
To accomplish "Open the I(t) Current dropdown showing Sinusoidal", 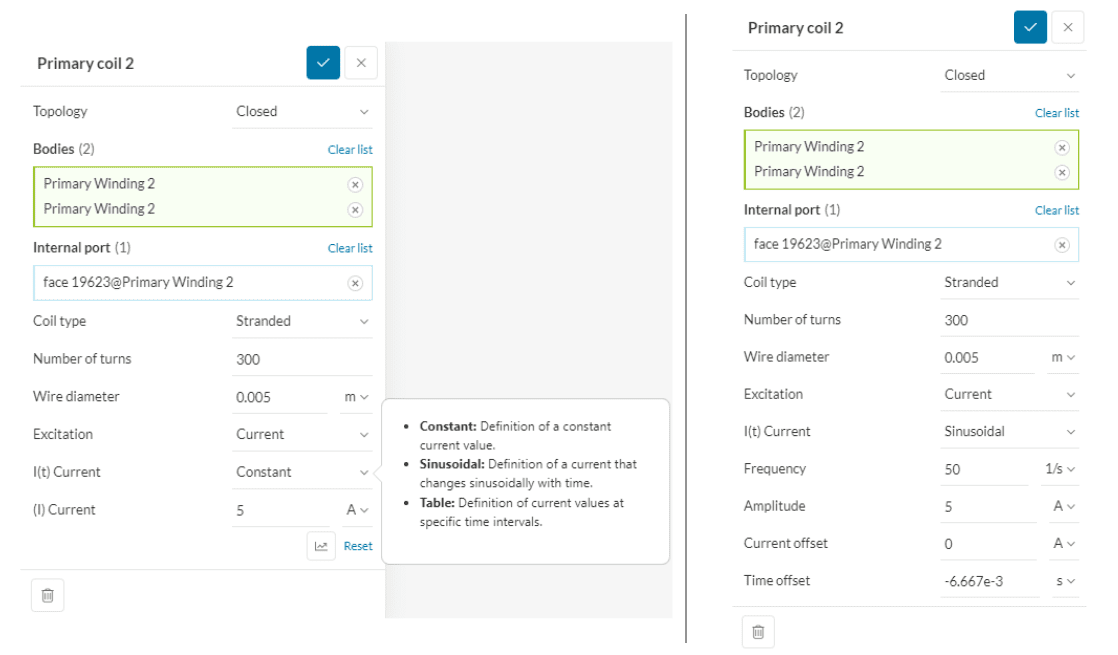I will coord(1009,432).
